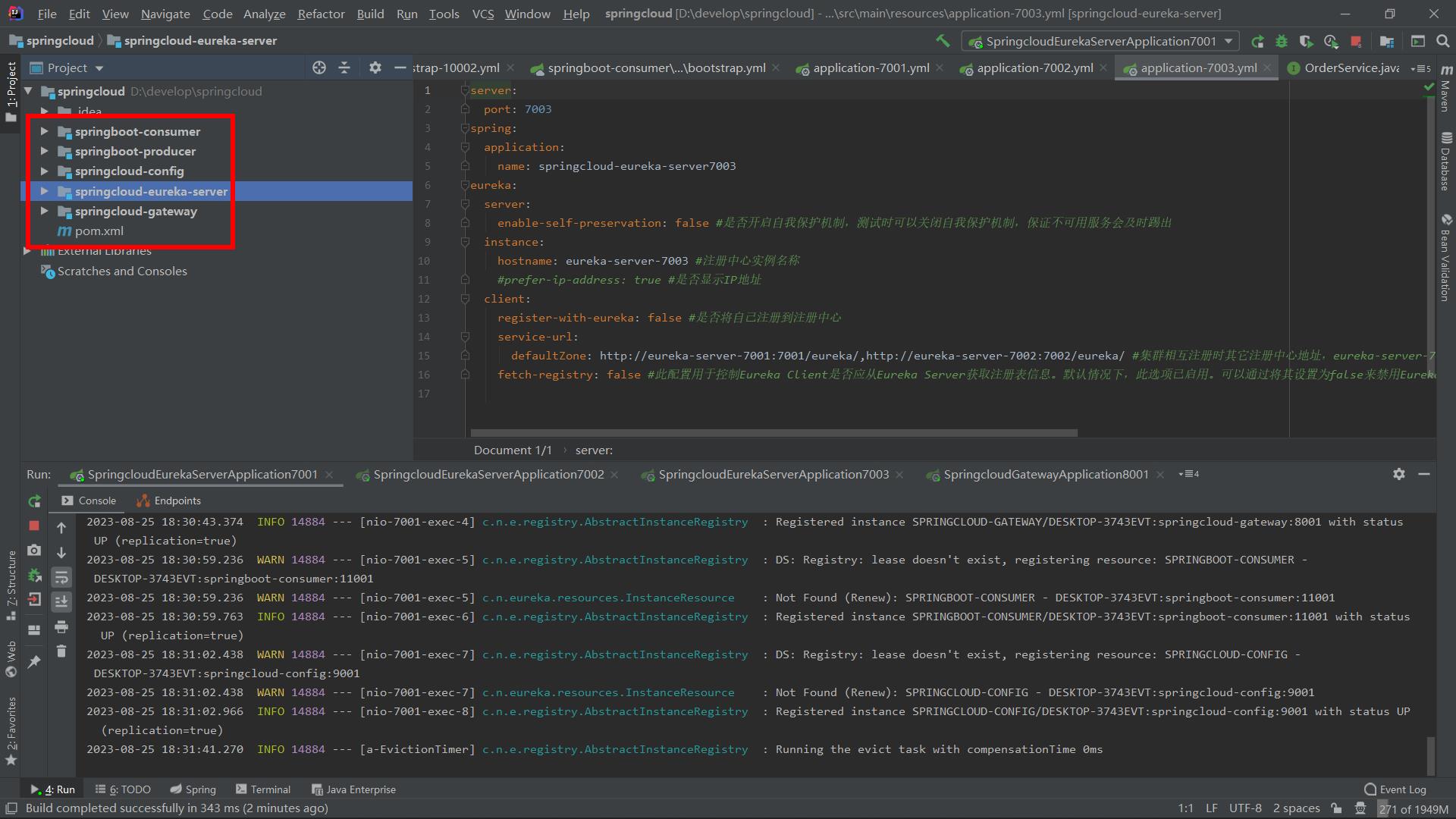Viewport: 1456px width, 819px height.
Task: Switch to application-7001.yml tab
Action: pos(871,67)
